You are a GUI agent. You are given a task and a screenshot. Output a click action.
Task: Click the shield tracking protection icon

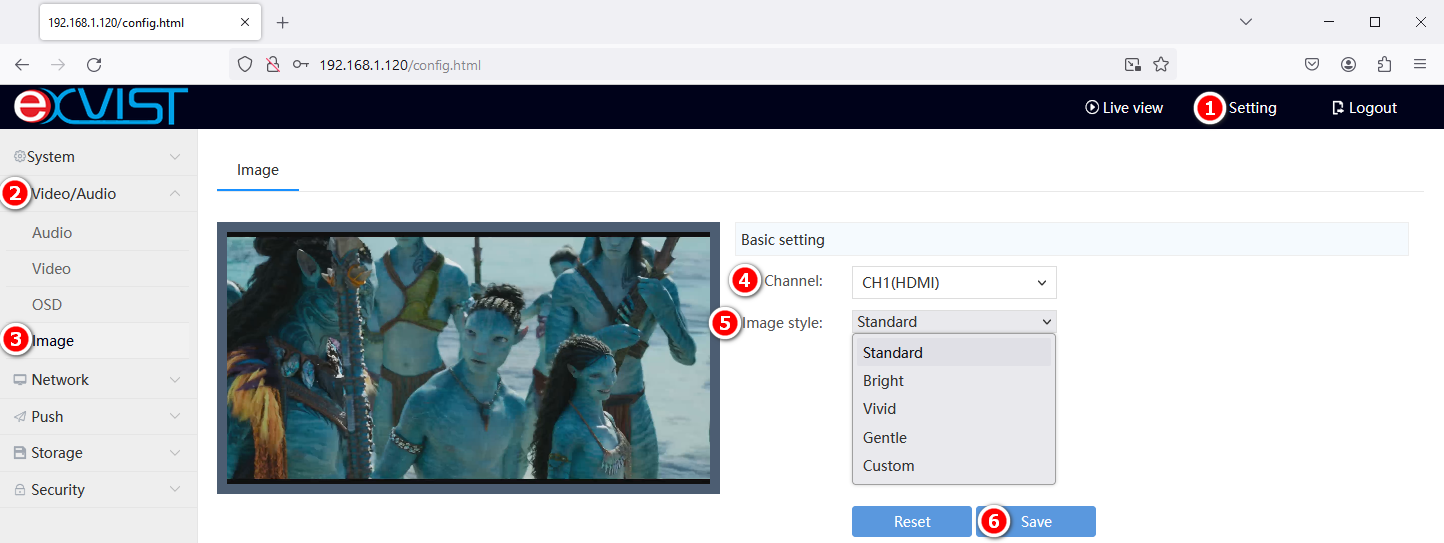pos(245,65)
